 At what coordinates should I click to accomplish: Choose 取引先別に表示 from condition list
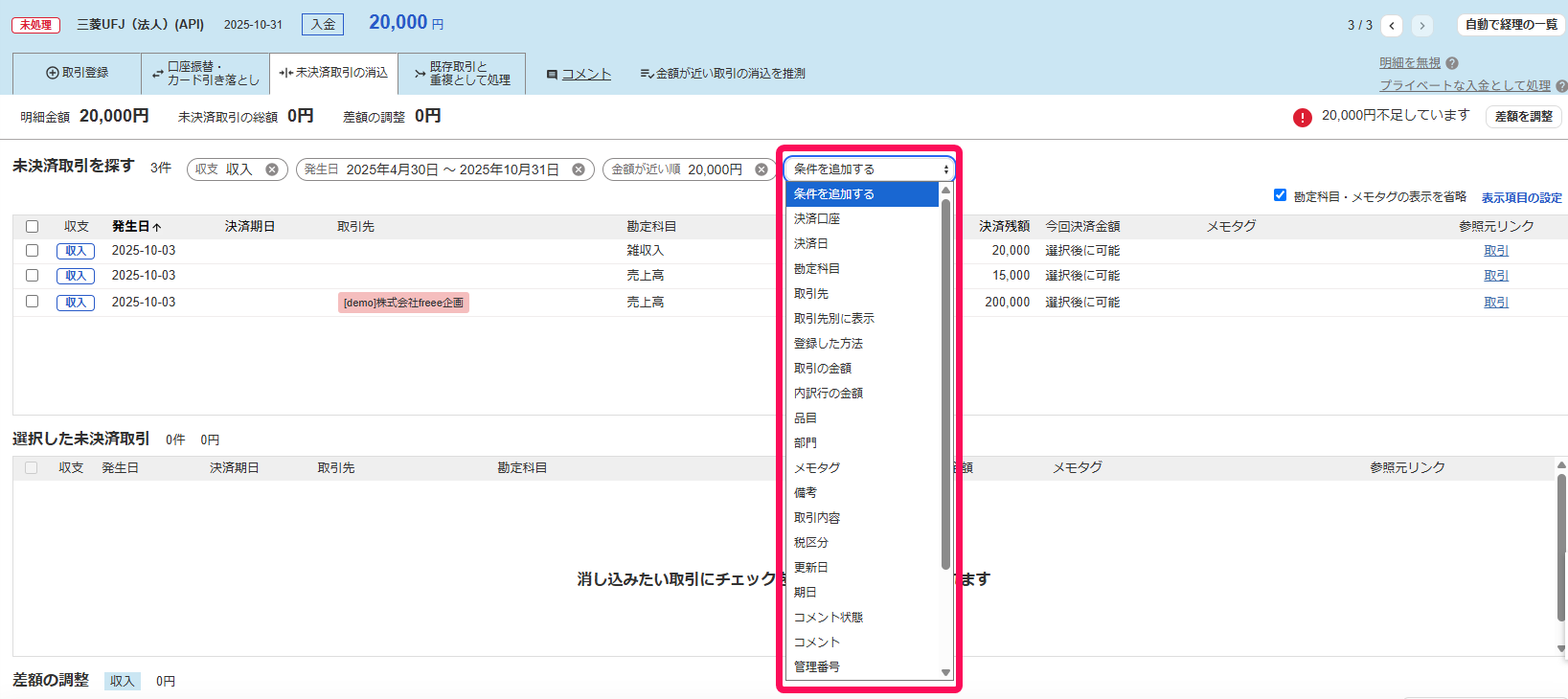[862, 319]
